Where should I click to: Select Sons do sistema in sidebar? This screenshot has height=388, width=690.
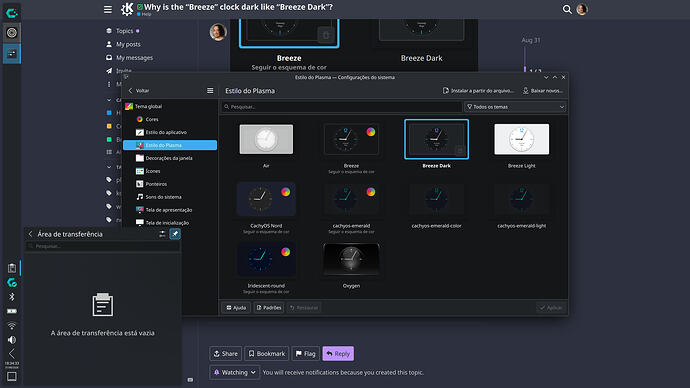(170, 197)
